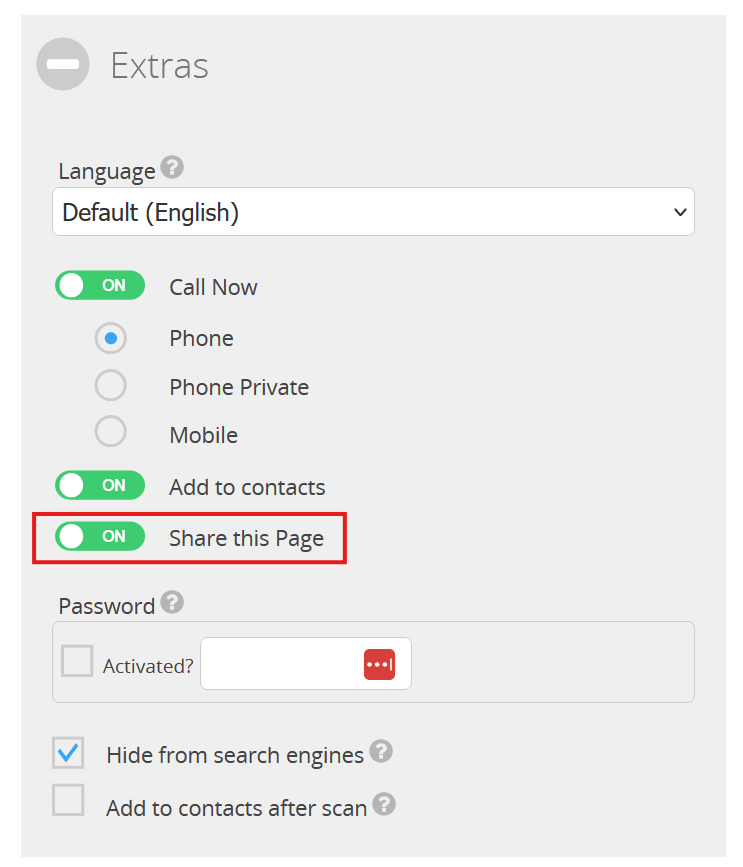
Task: Open the Language dropdown menu
Action: 373,212
